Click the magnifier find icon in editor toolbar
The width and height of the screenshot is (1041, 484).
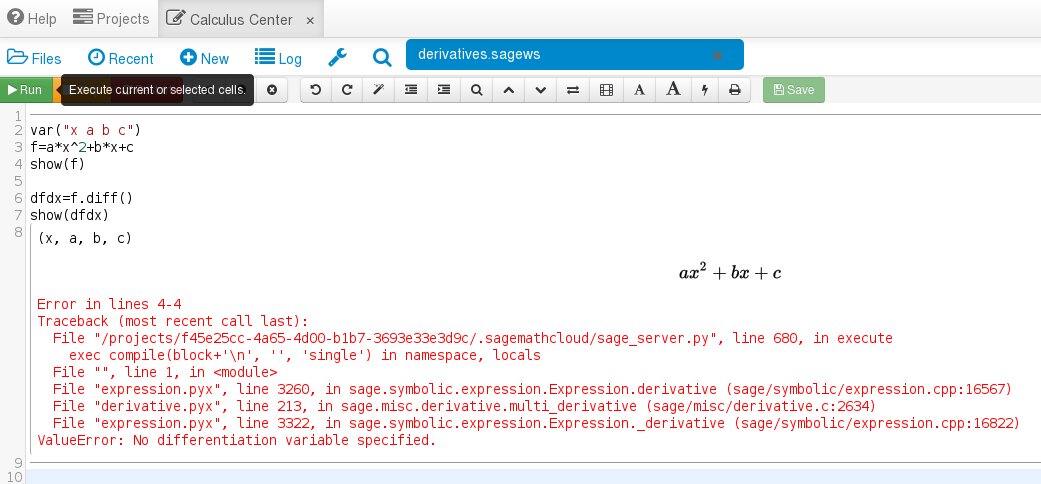pos(477,90)
